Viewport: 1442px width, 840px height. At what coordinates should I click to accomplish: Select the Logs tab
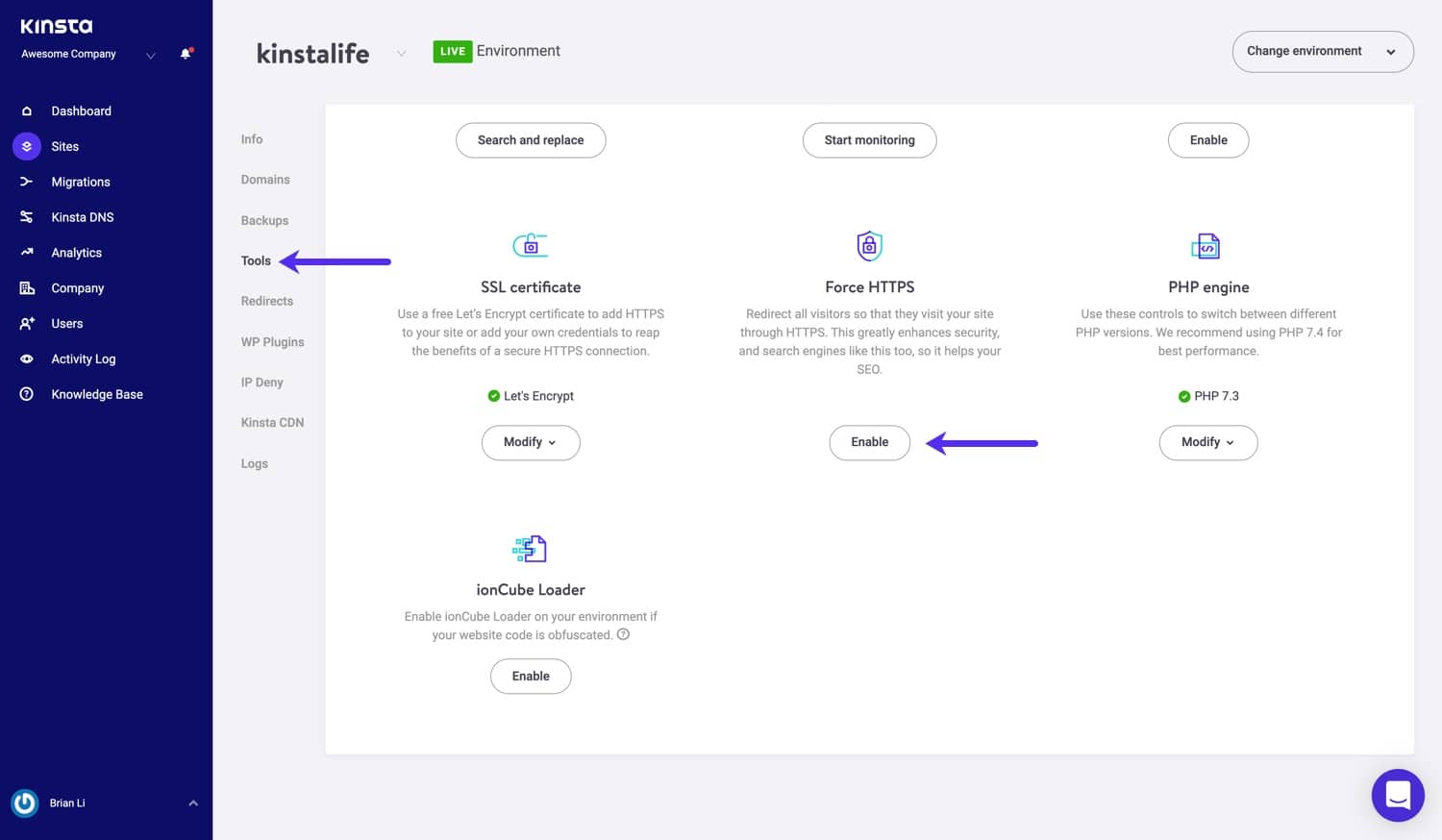point(255,463)
